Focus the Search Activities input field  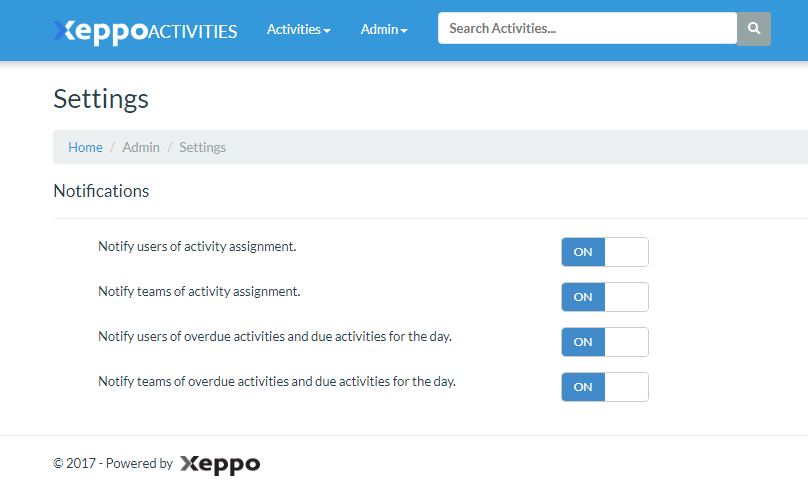click(587, 29)
